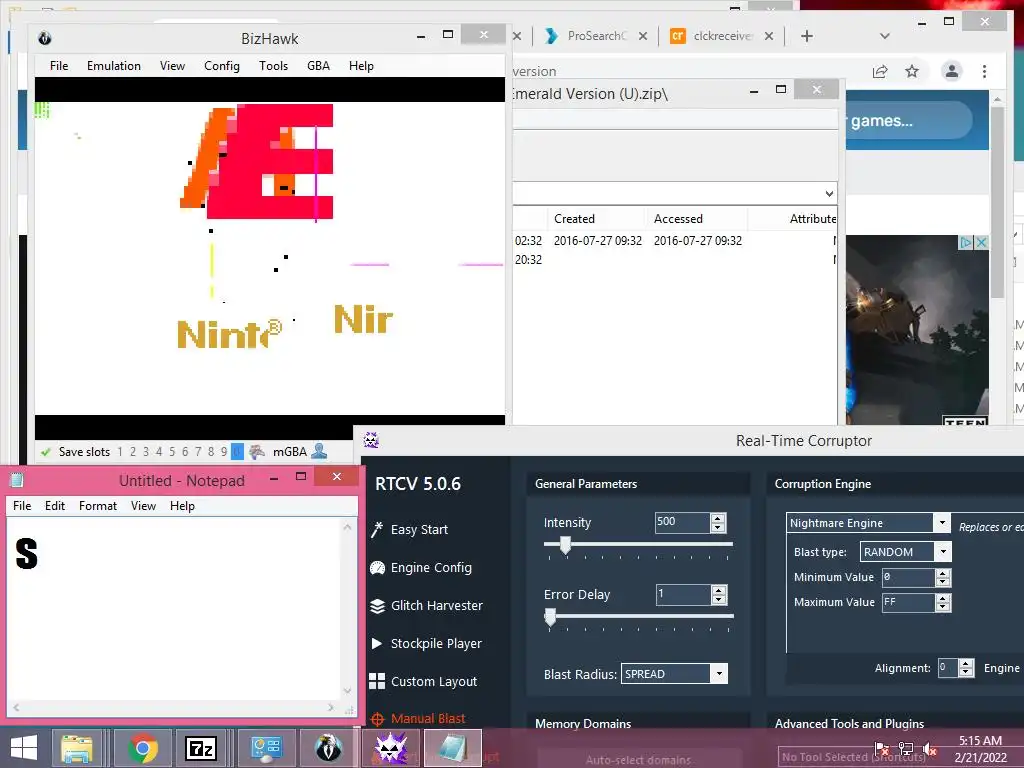Click the Notepad scroll down arrow
This screenshot has height=768, width=1024.
(x=347, y=691)
